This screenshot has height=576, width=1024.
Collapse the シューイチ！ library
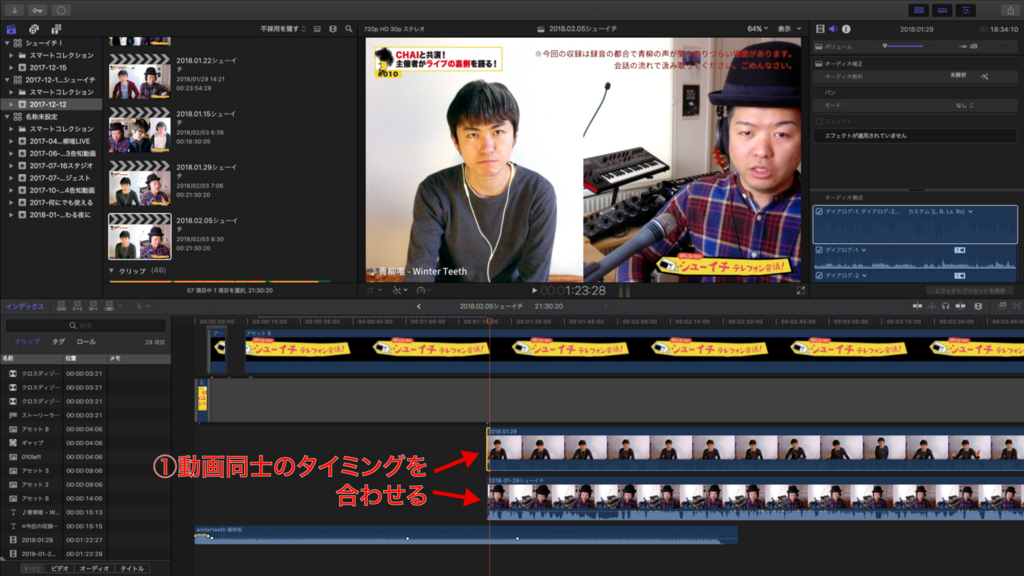pyautogui.click(x=7, y=43)
